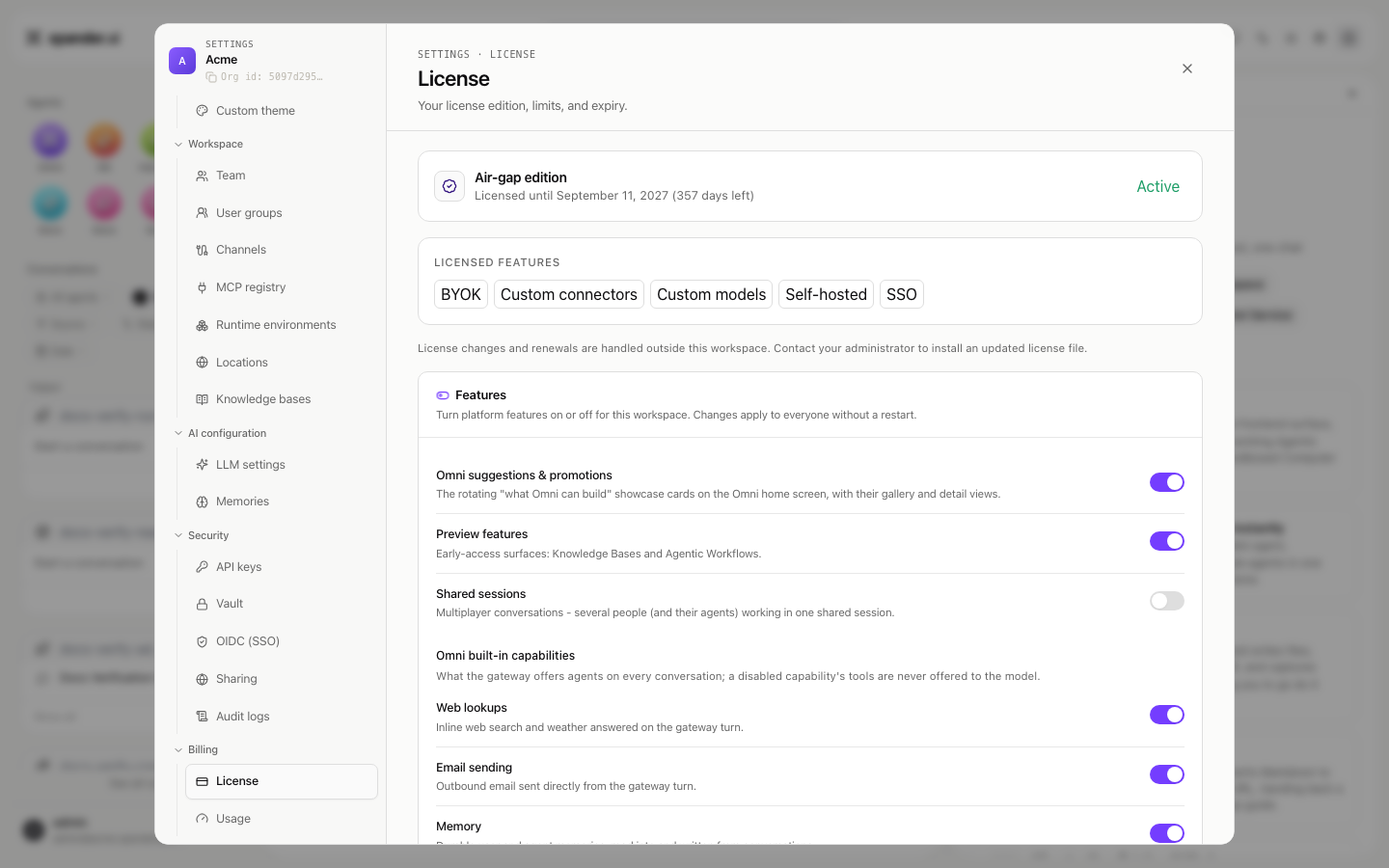Enable the Shared sessions toggle

pyautogui.click(x=1166, y=601)
